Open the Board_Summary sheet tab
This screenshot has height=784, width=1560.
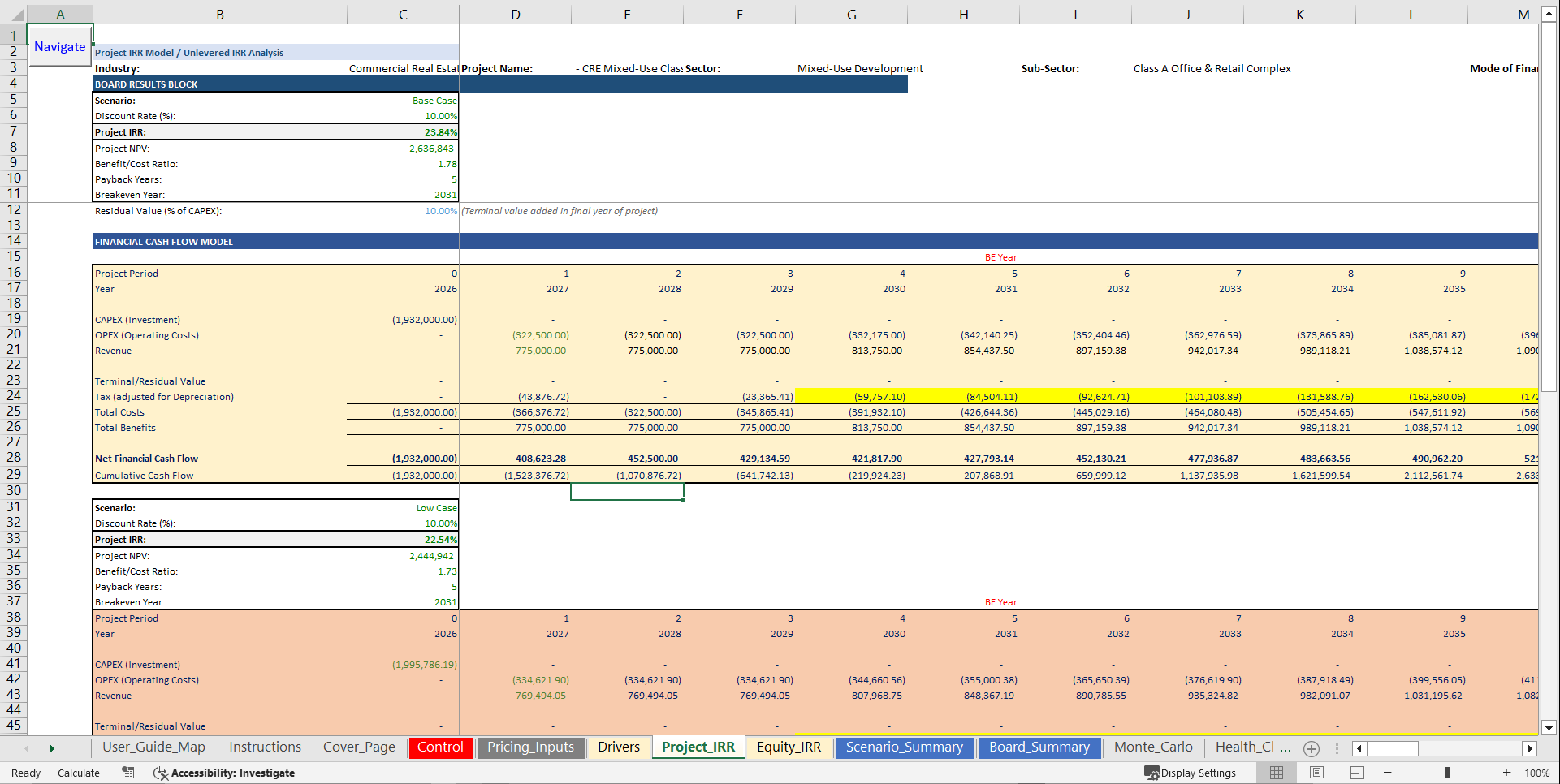pyautogui.click(x=1039, y=747)
